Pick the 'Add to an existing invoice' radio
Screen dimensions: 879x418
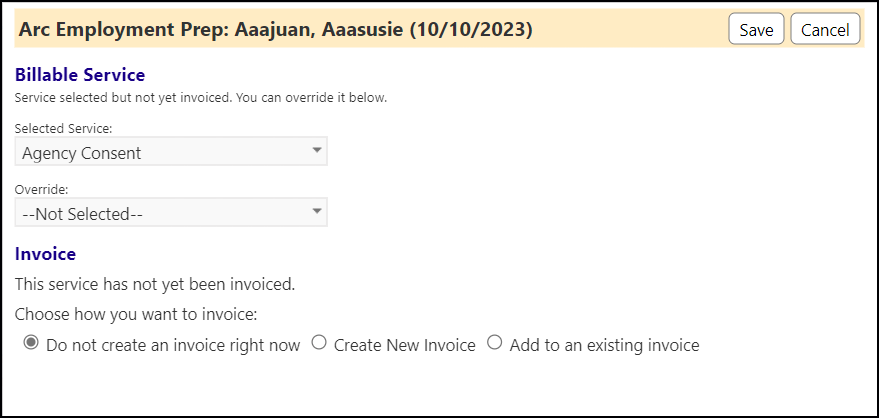[x=494, y=343]
